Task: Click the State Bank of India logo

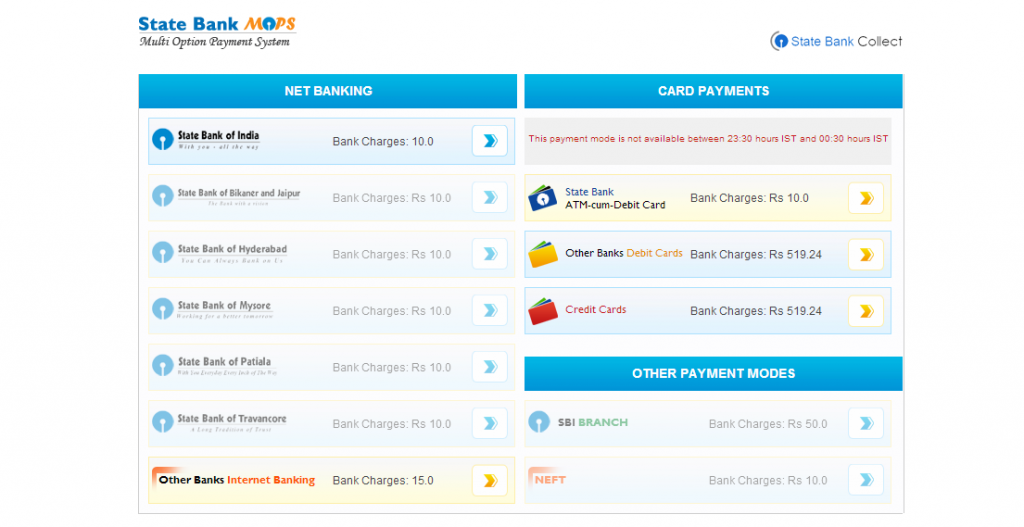Action: [206, 139]
